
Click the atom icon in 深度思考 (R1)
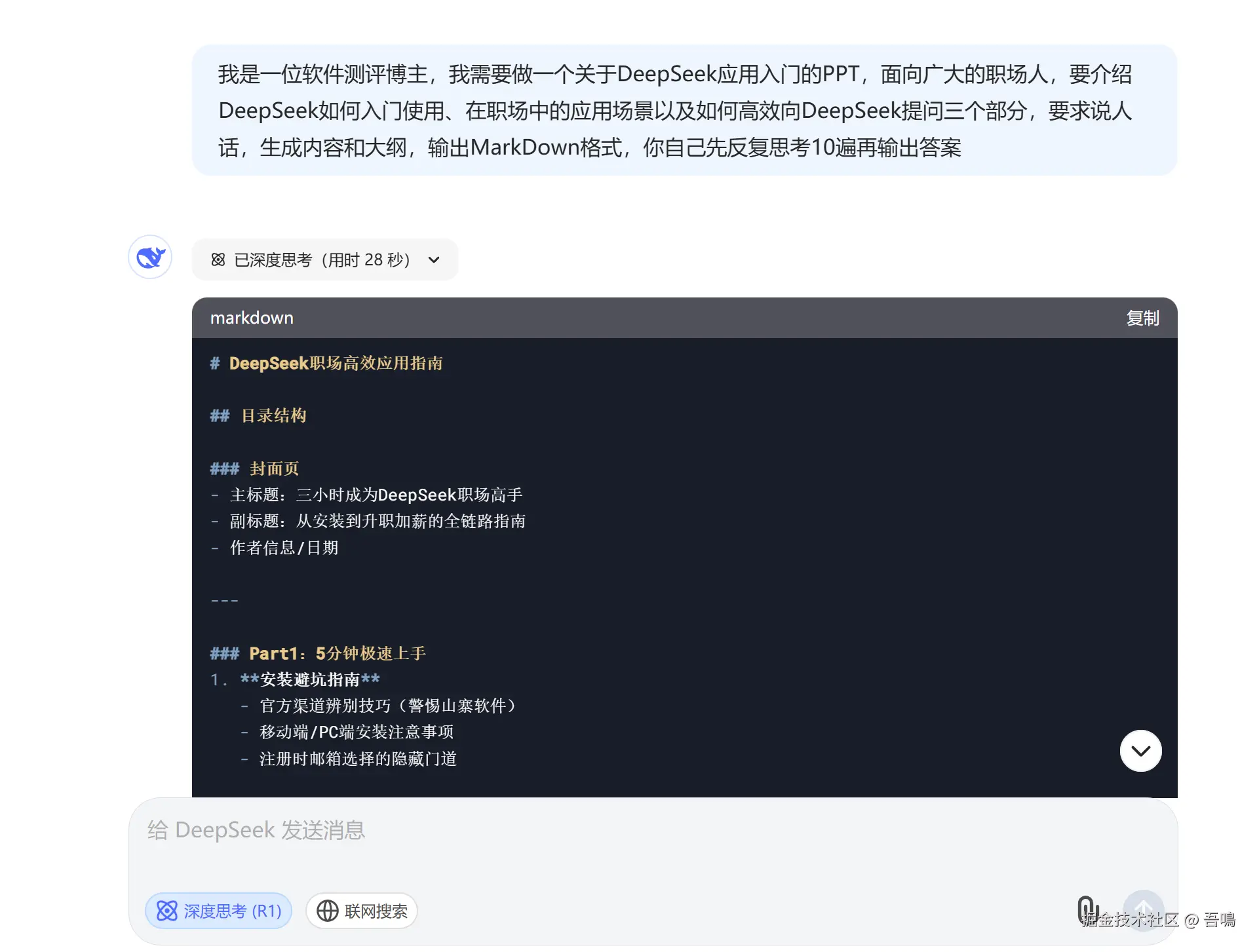click(166, 911)
